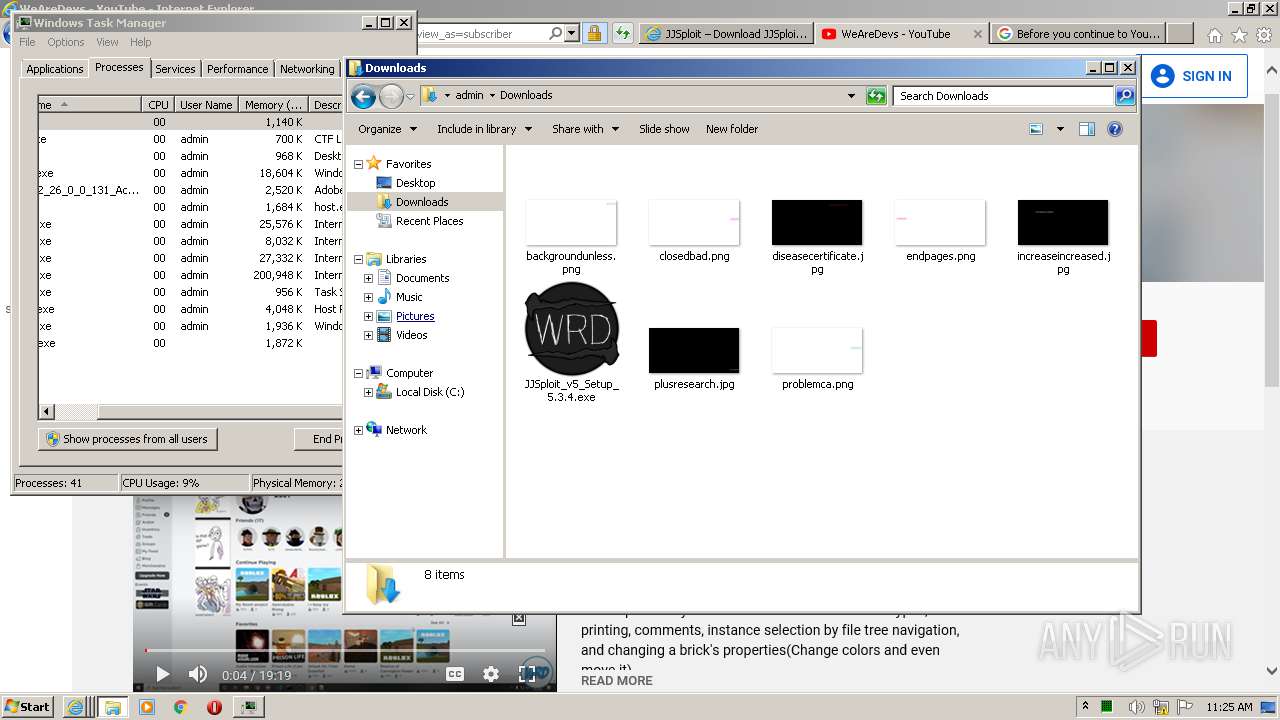Image resolution: width=1280 pixels, height=720 pixels.
Task: Select the Computer node icon
Action: click(375, 373)
